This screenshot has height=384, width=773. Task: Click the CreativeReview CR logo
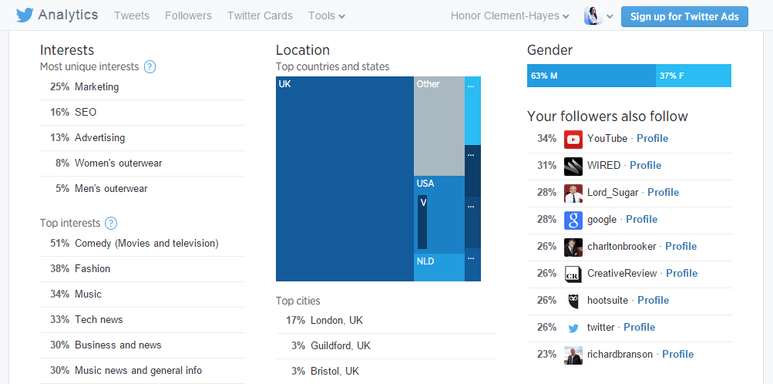click(573, 274)
